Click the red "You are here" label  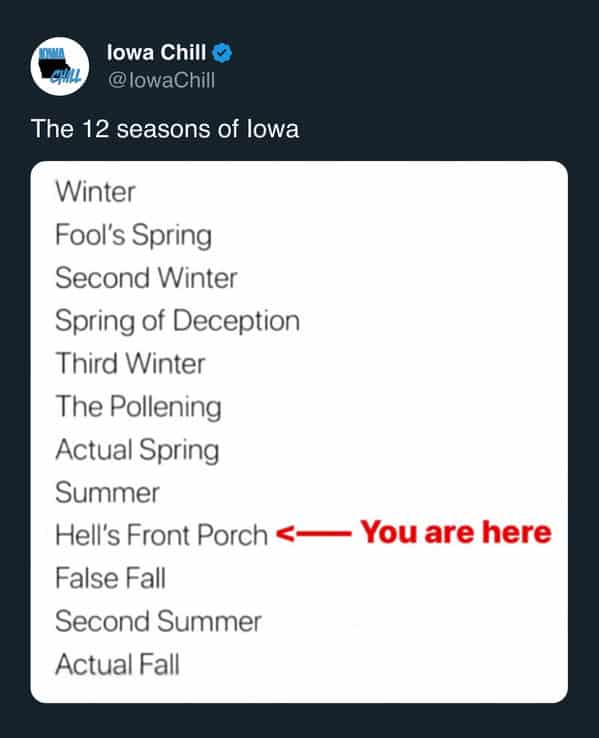pyautogui.click(x=455, y=532)
